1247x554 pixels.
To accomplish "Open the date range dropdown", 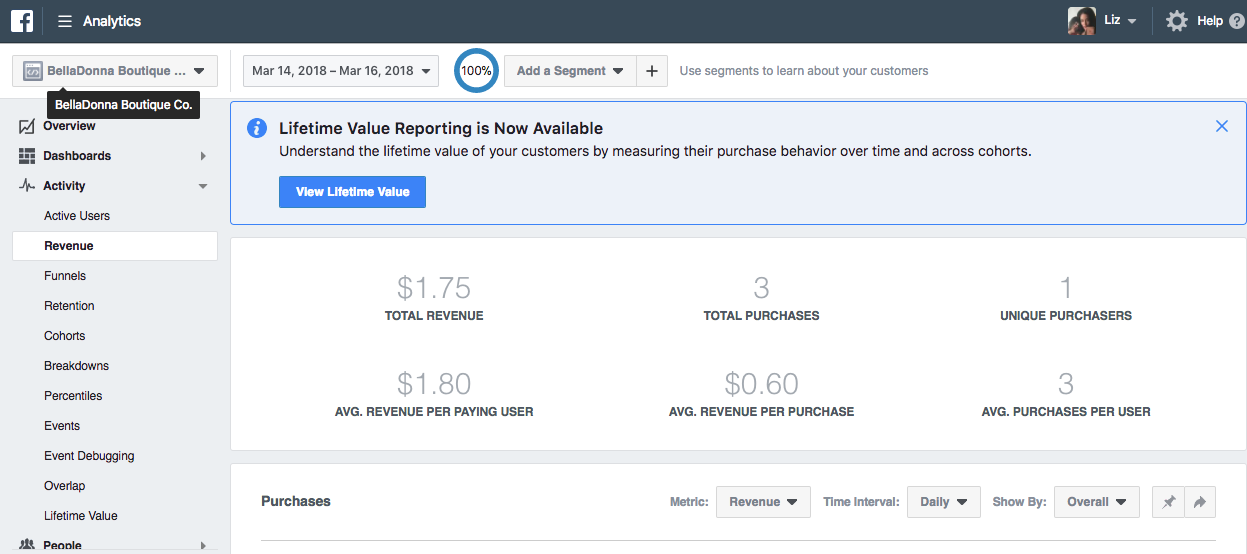I will click(341, 71).
